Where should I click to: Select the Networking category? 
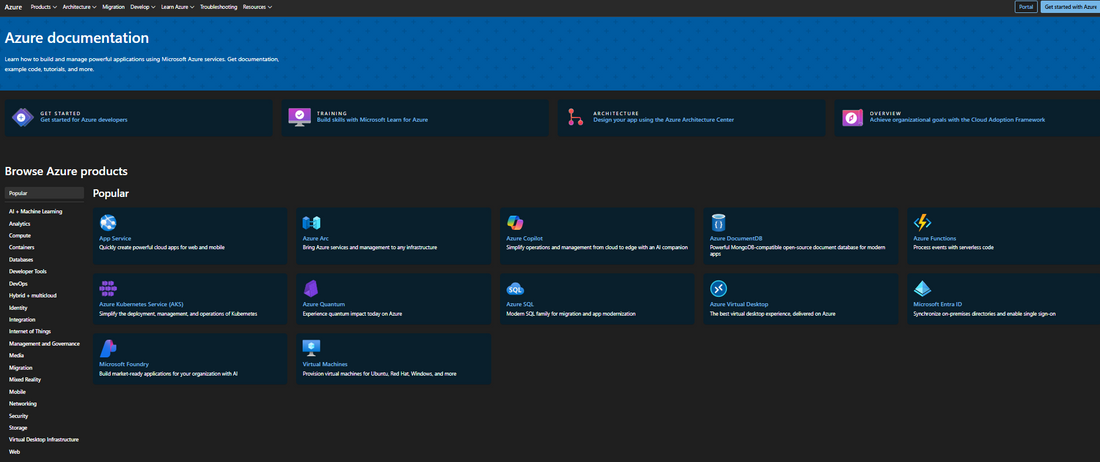click(x=23, y=404)
